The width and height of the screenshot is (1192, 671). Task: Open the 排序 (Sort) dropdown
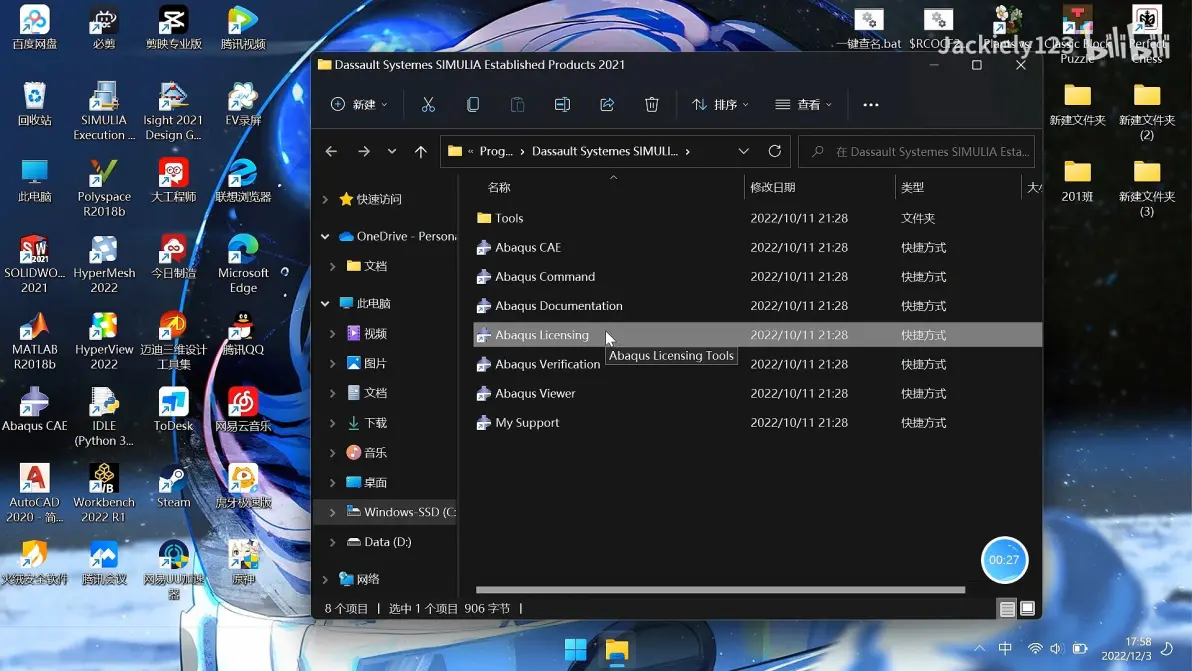pos(720,105)
